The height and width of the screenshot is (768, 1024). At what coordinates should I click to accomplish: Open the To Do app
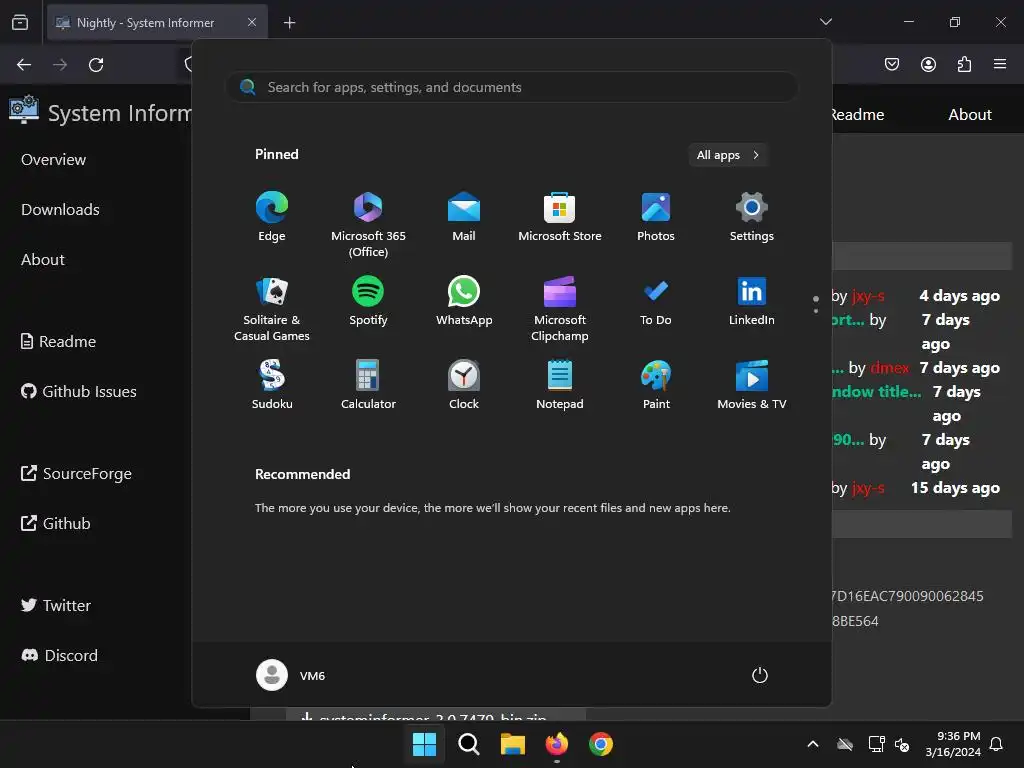[x=656, y=301]
